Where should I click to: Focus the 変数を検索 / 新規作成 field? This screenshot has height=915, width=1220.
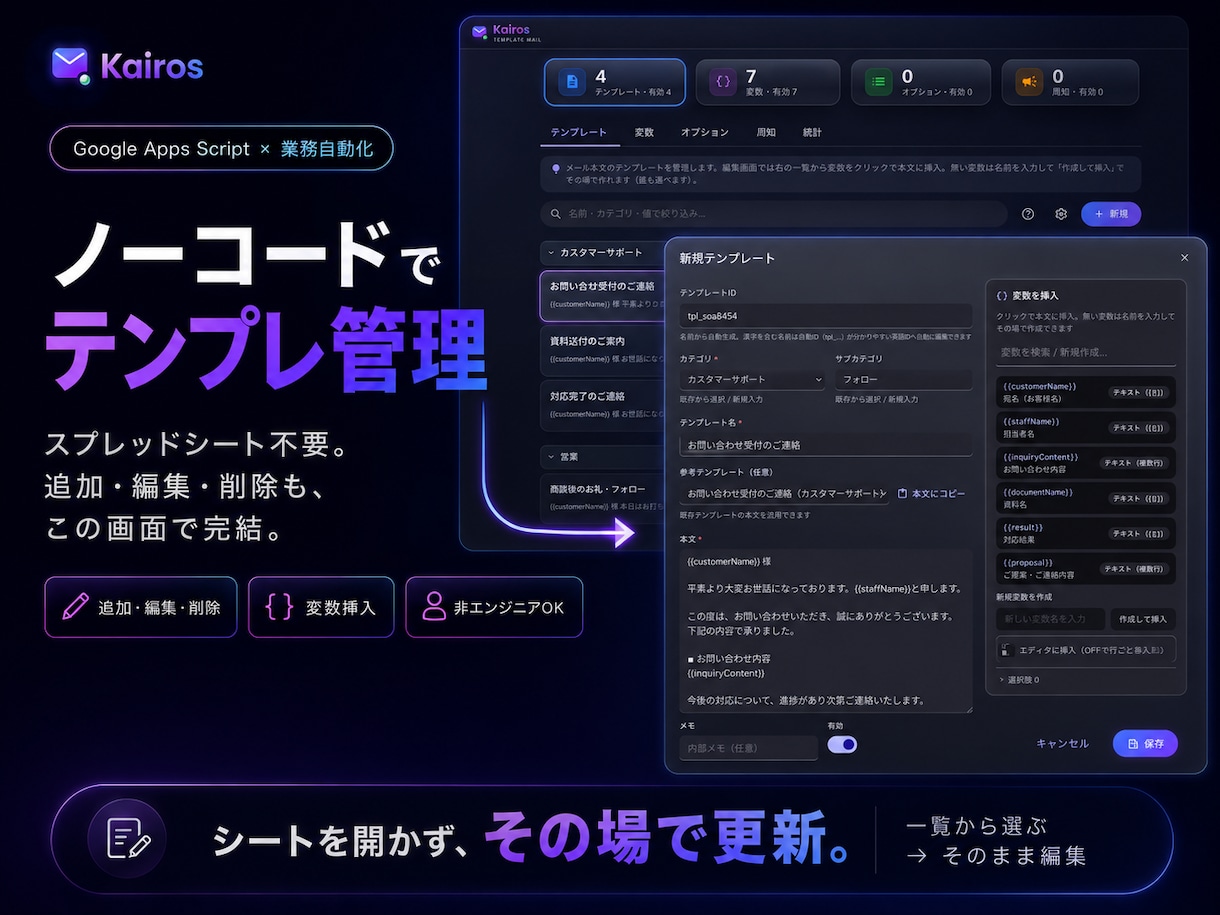coord(1086,353)
